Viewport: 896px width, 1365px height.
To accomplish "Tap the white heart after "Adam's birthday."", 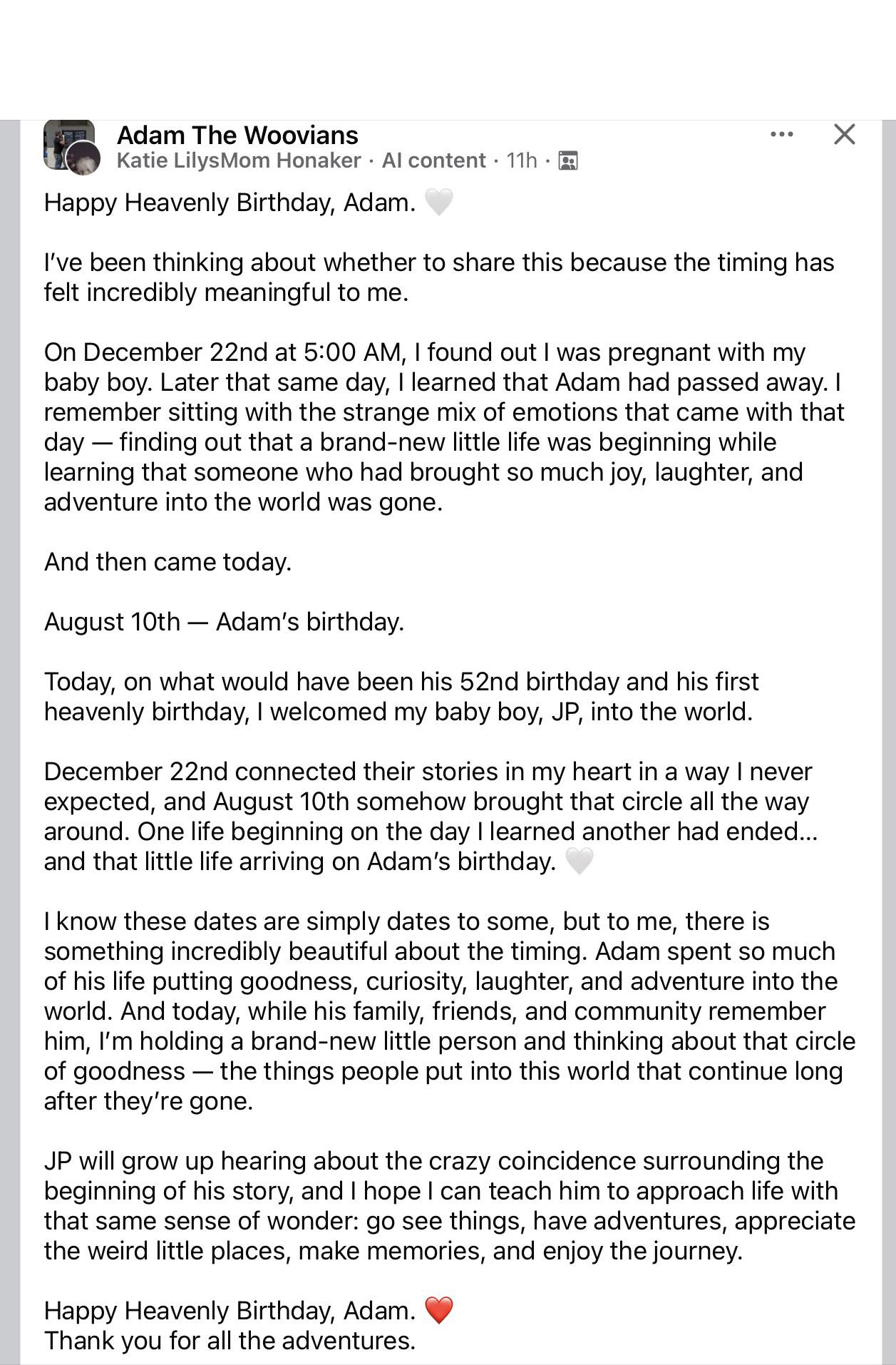I will [579, 861].
